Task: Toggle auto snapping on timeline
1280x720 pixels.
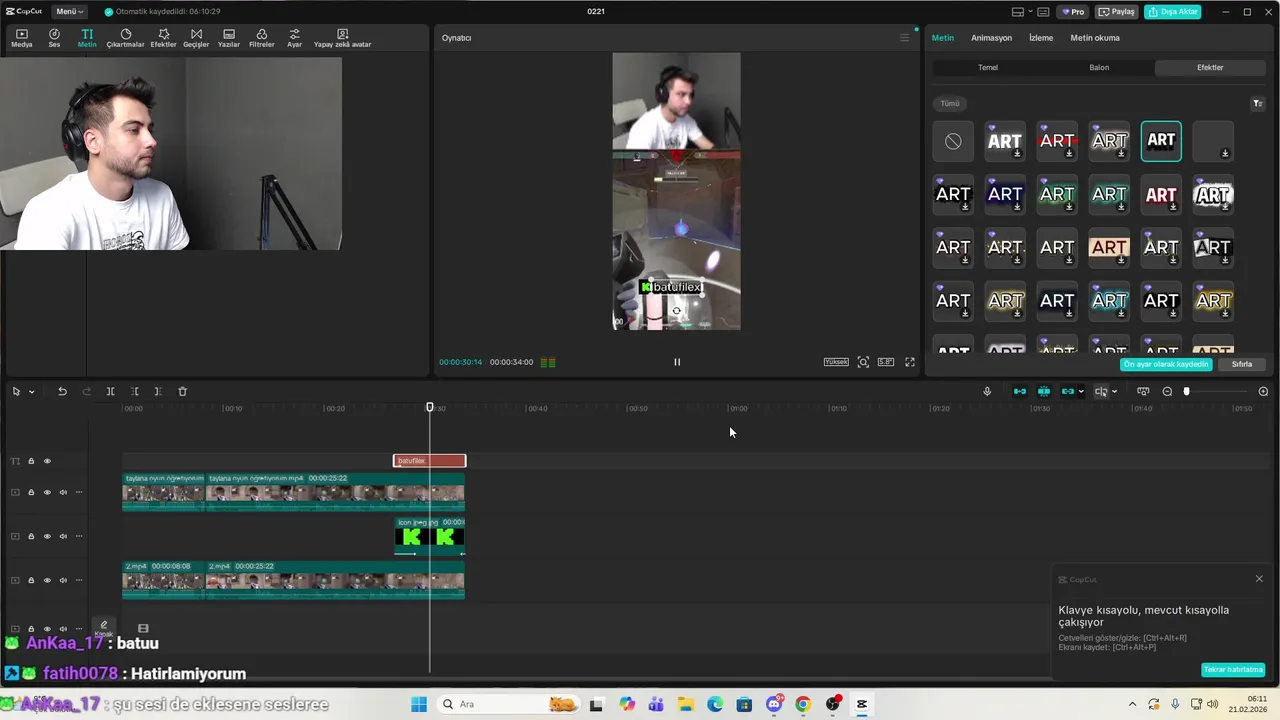Action: (1043, 391)
